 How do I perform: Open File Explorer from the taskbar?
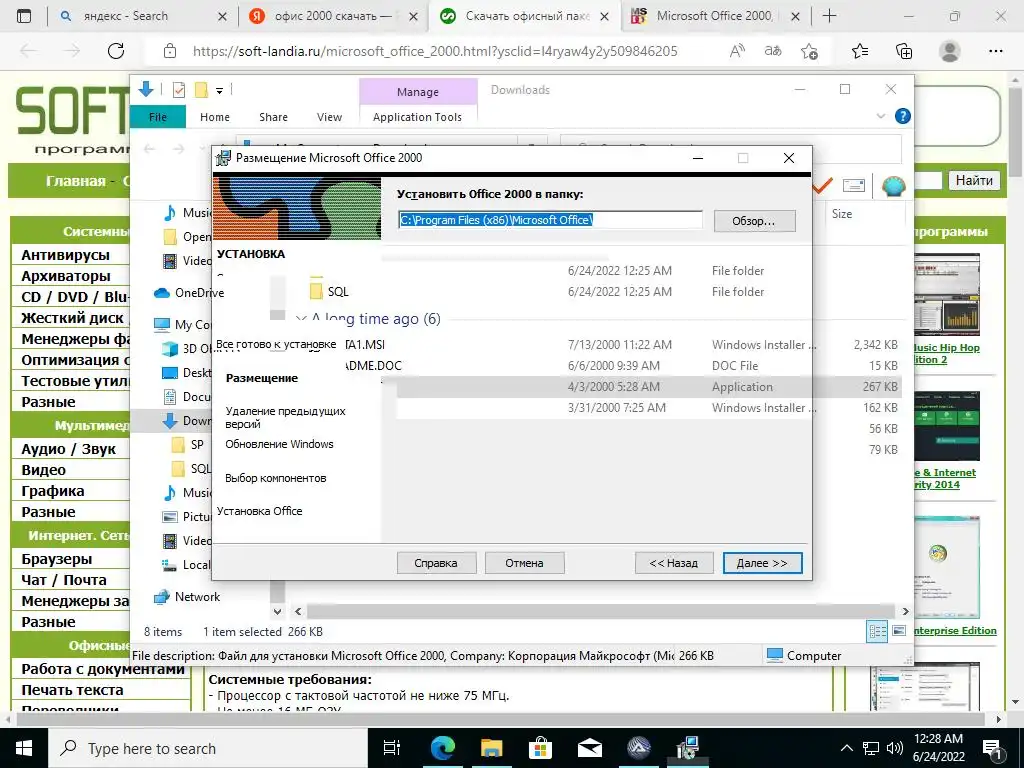pyautogui.click(x=492, y=748)
